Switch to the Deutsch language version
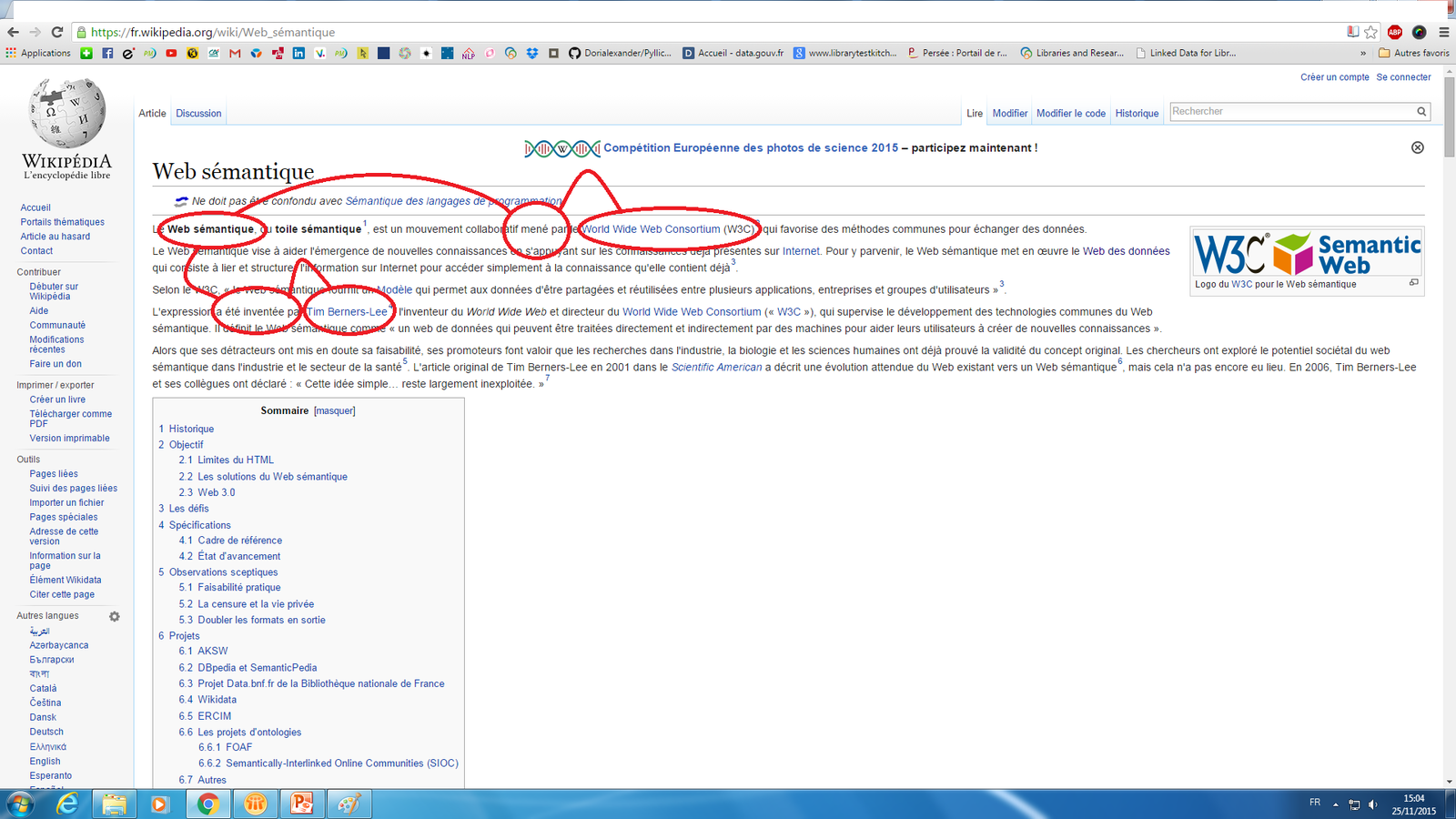 click(x=46, y=732)
